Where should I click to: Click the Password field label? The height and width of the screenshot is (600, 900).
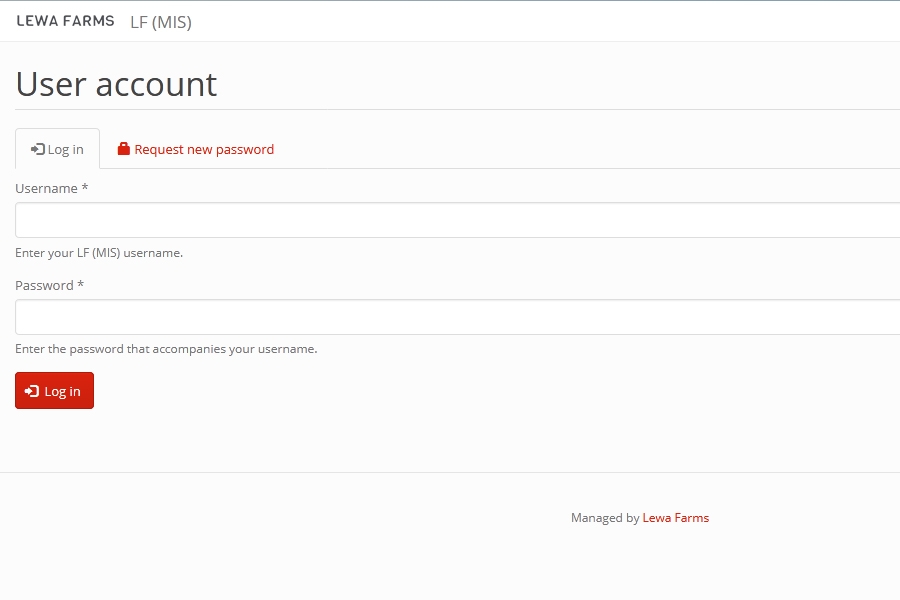pyautogui.click(x=44, y=285)
